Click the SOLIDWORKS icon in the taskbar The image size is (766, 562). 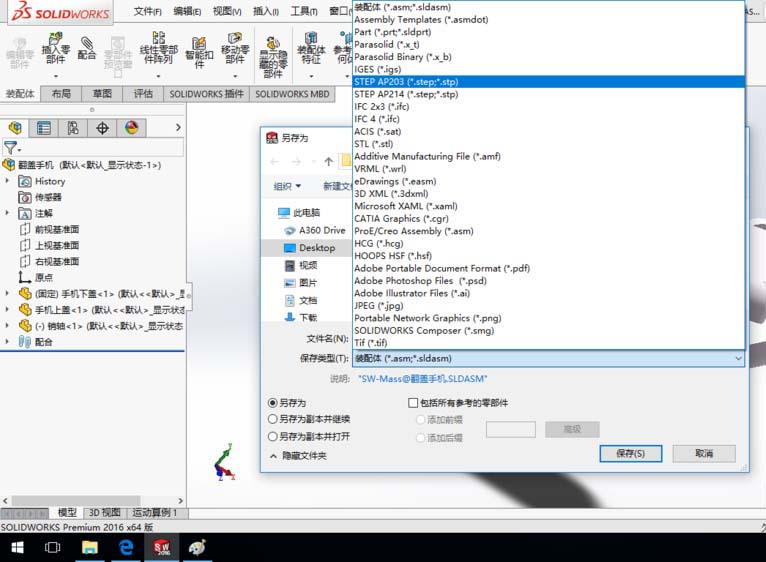pyautogui.click(x=162, y=548)
